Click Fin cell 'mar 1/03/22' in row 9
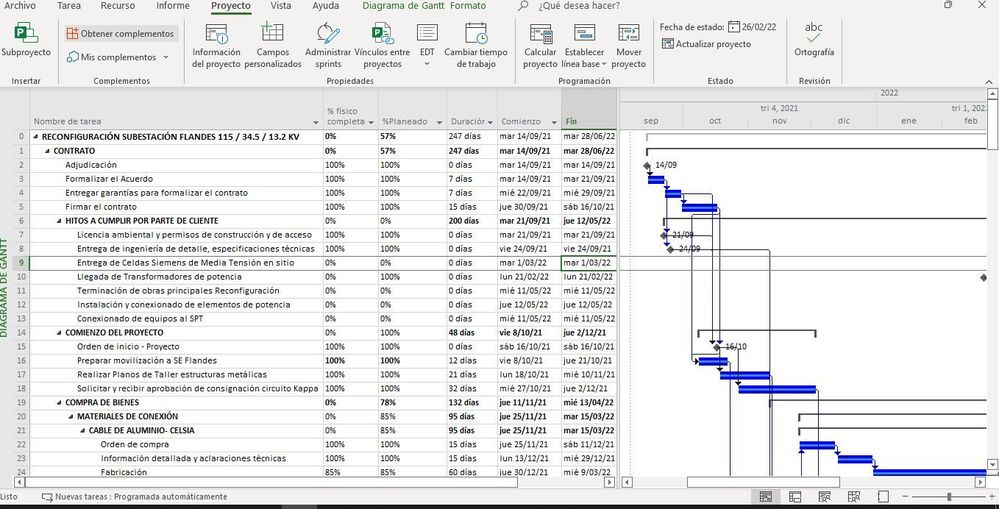The image size is (999, 509). pyautogui.click(x=589, y=263)
